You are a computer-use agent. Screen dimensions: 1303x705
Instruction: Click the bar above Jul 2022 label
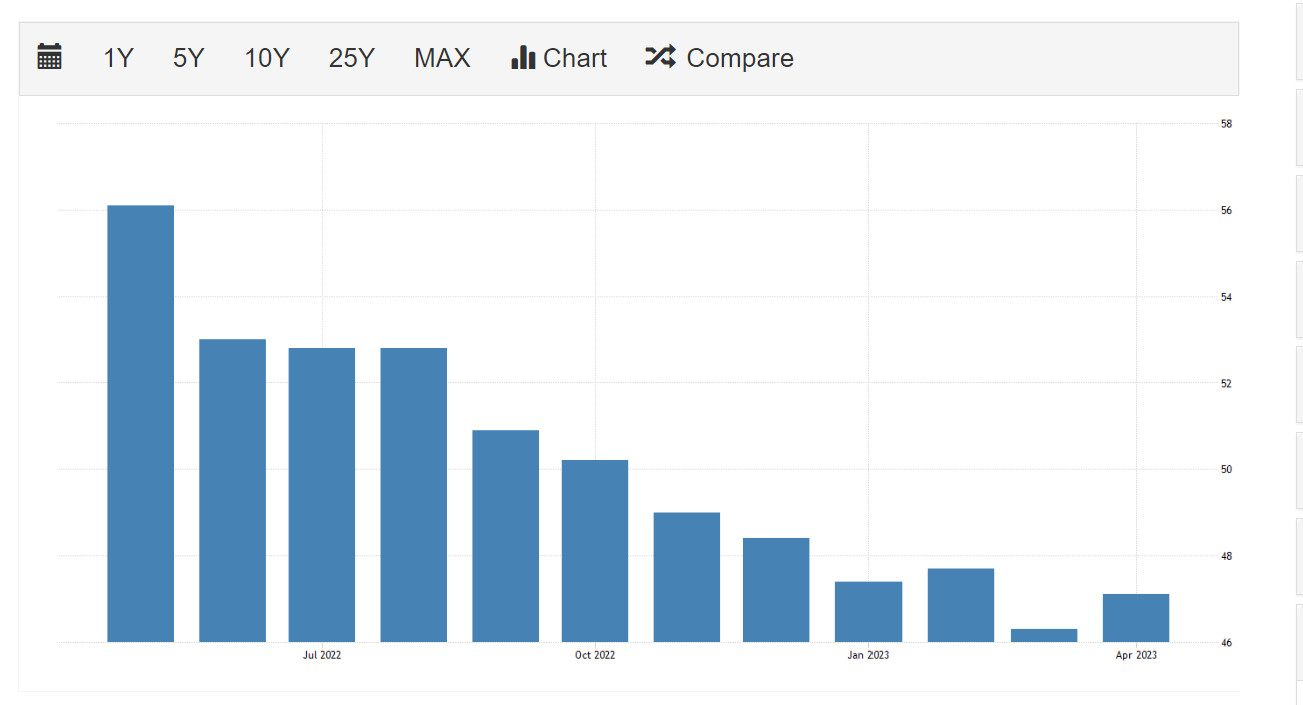coord(322,495)
